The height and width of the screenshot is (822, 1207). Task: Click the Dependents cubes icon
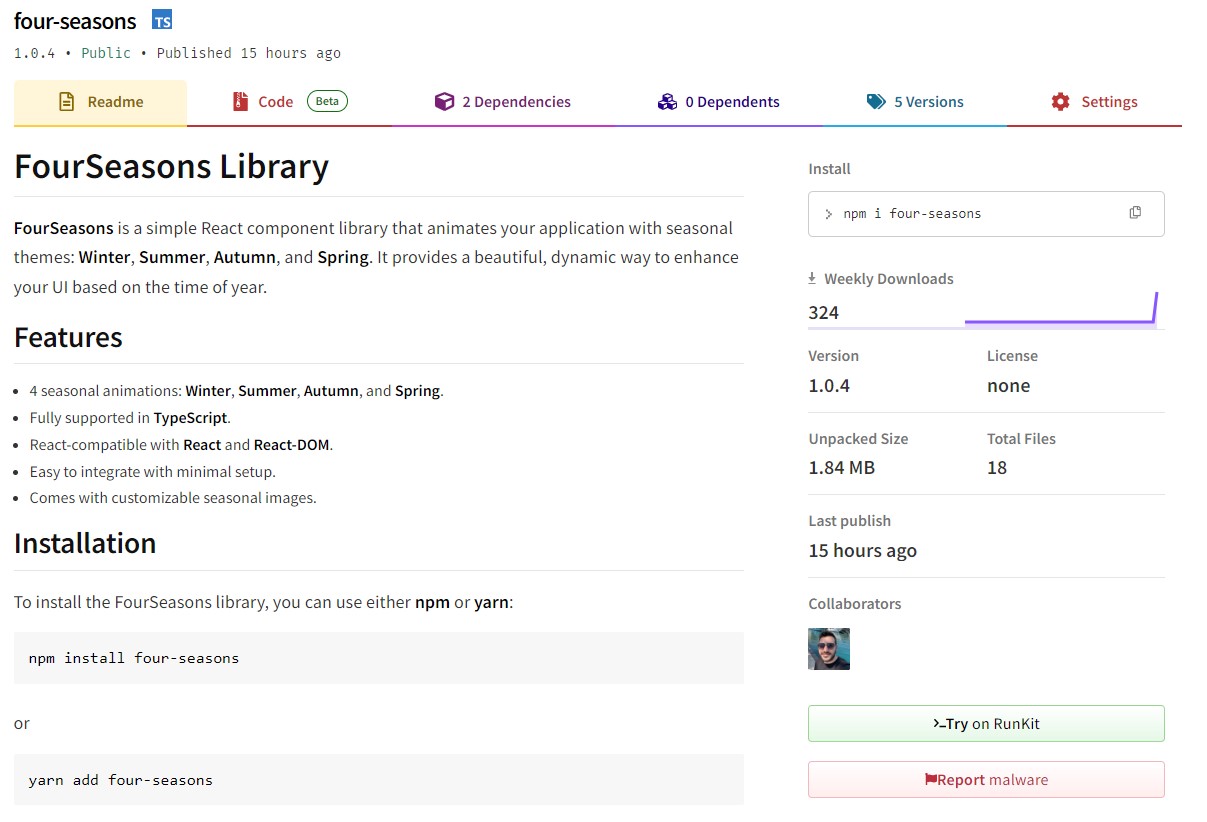point(667,102)
